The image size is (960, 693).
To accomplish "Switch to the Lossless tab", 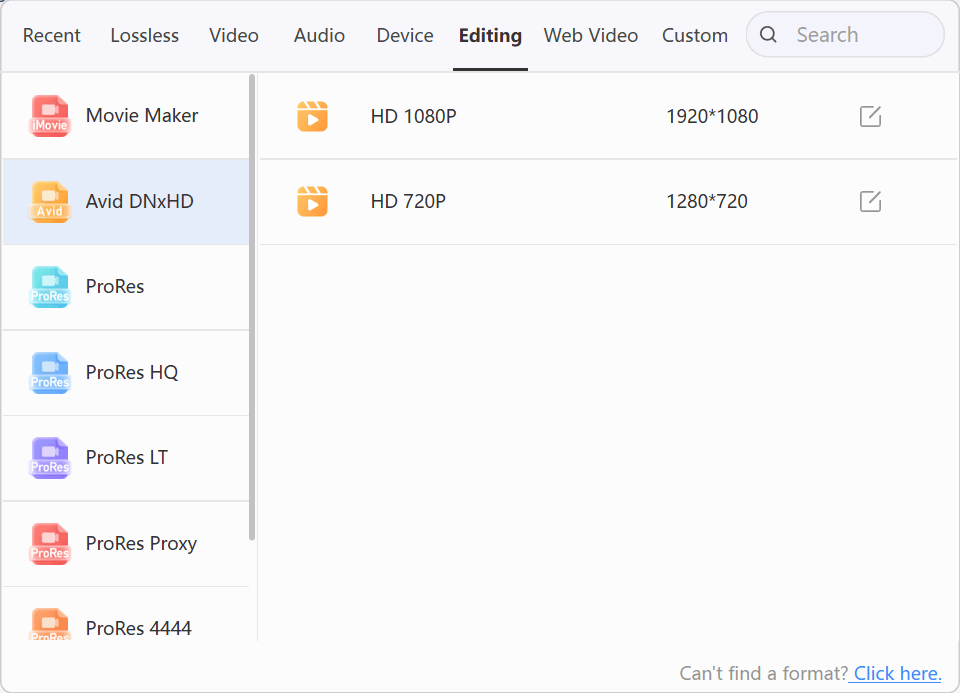I will coord(144,36).
